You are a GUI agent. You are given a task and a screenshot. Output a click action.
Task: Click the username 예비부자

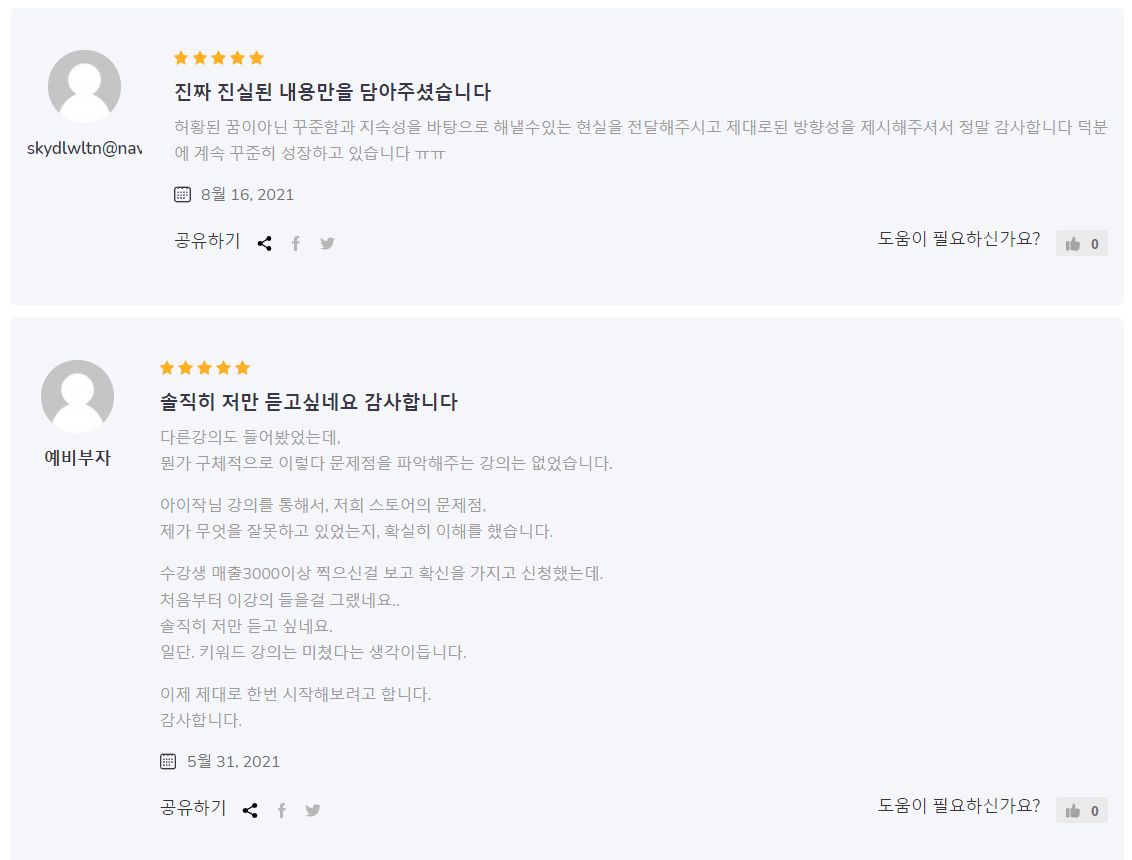pyautogui.click(x=78, y=458)
